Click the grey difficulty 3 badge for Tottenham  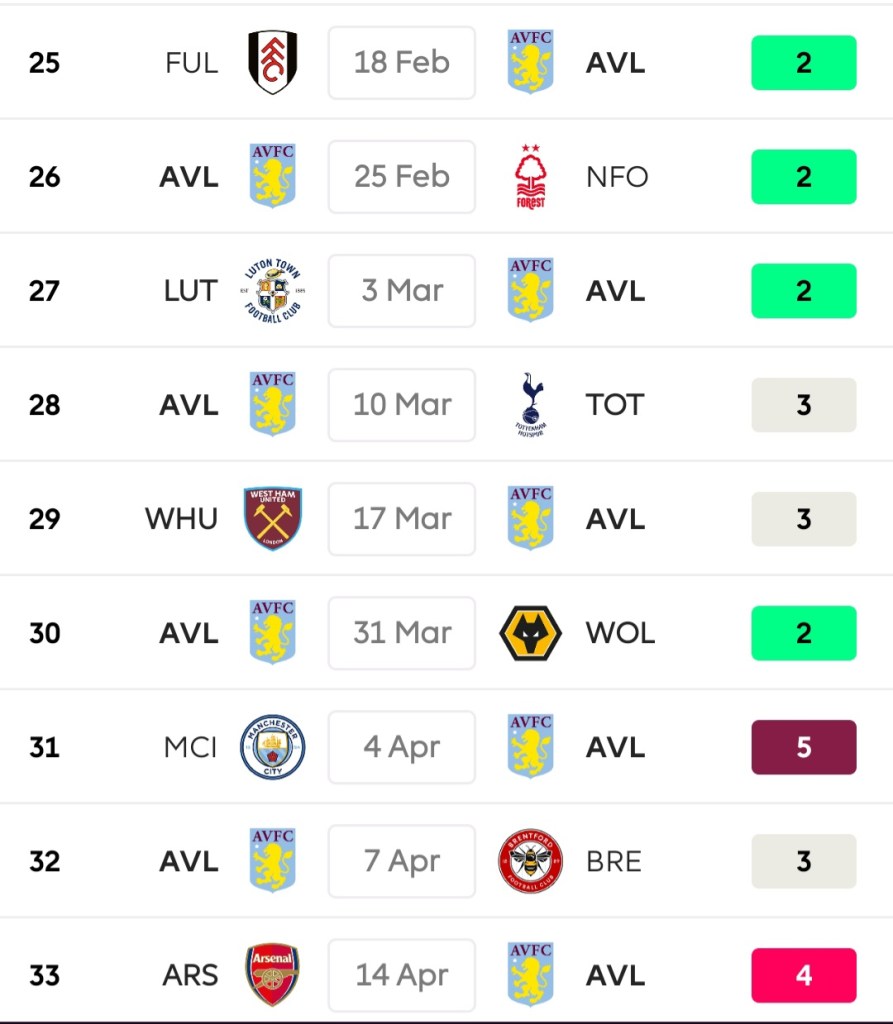pos(804,405)
